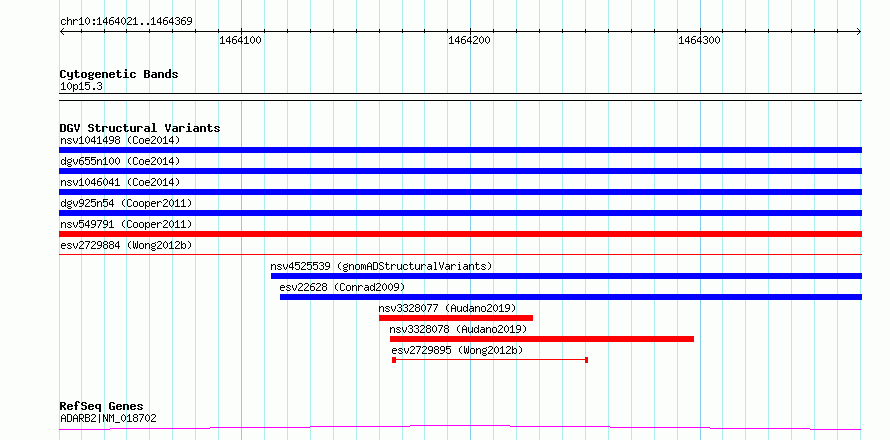Image resolution: width=890 pixels, height=440 pixels.
Task: Click the red capped line for esv2729895
Action: click(490, 360)
